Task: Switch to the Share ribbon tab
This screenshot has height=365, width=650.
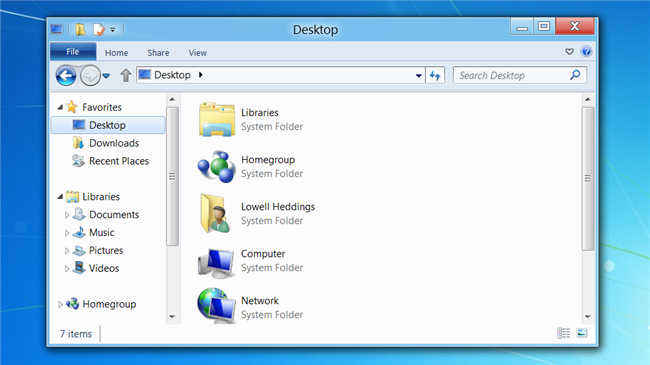Action: [x=158, y=53]
